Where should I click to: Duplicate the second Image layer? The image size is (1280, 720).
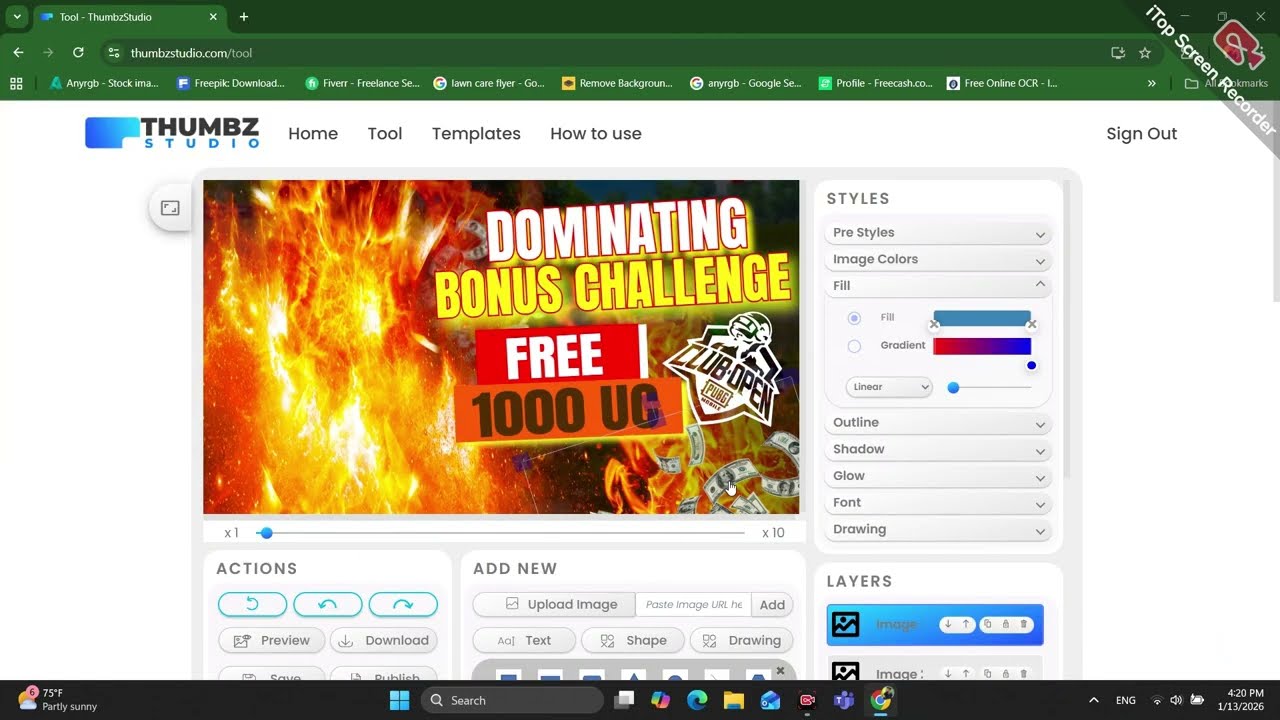[988, 674]
